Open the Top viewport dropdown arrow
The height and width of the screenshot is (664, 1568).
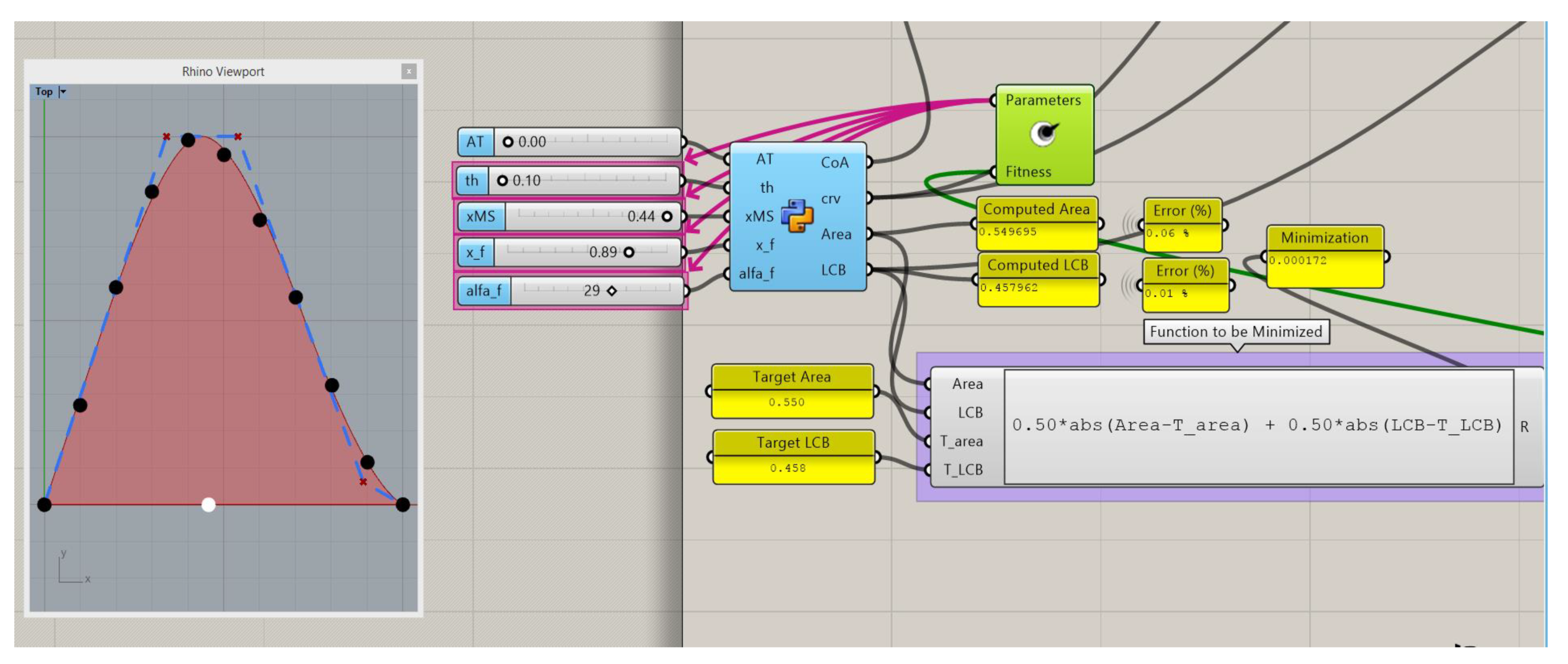tap(63, 92)
